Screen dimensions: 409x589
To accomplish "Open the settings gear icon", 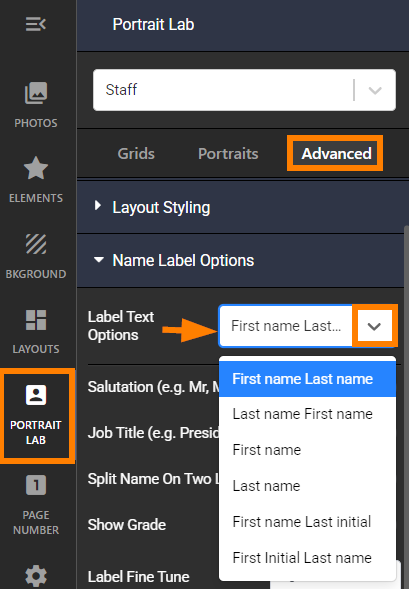I will click(x=36, y=576).
